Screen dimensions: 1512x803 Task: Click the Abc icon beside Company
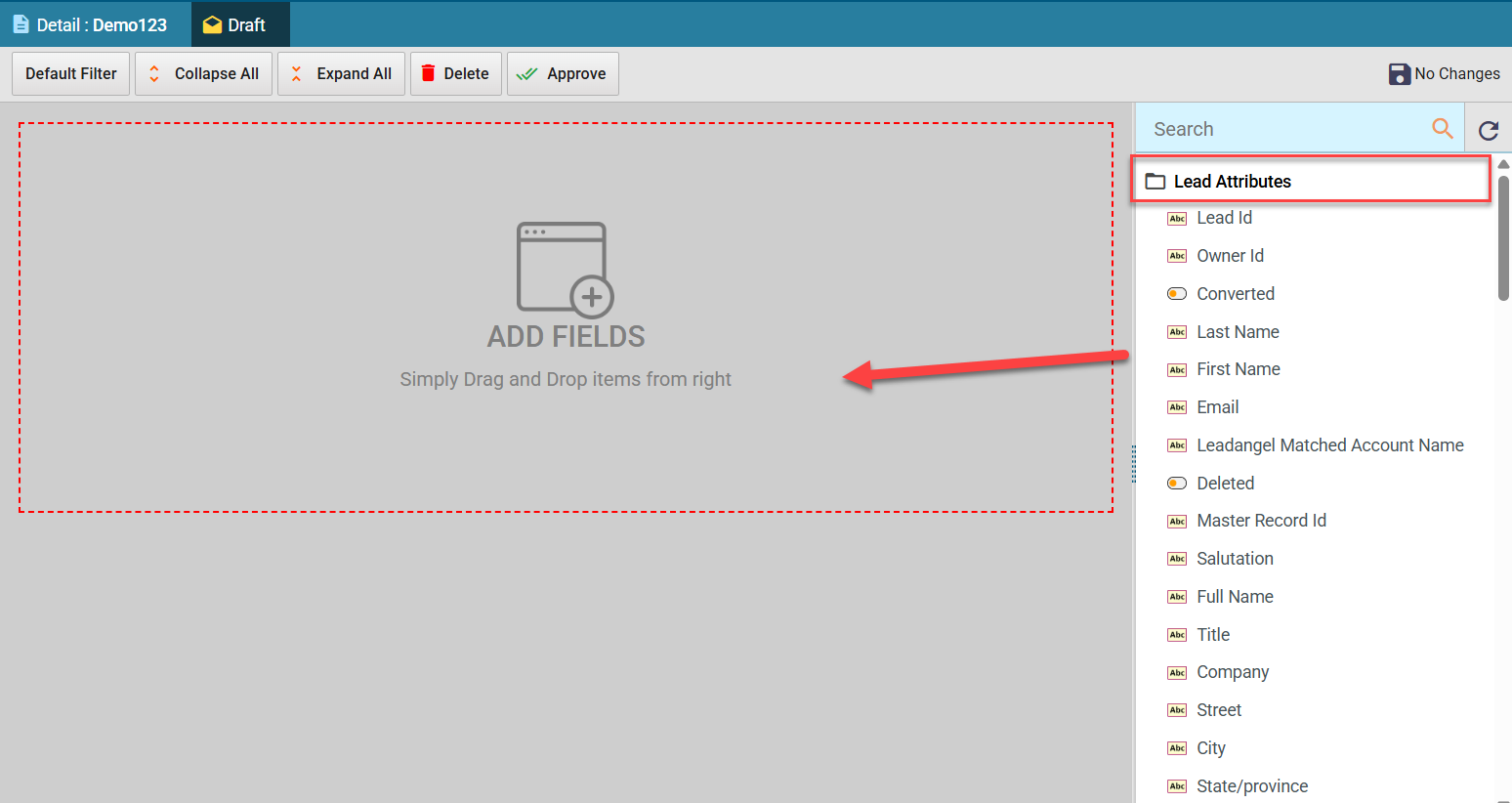1177,673
